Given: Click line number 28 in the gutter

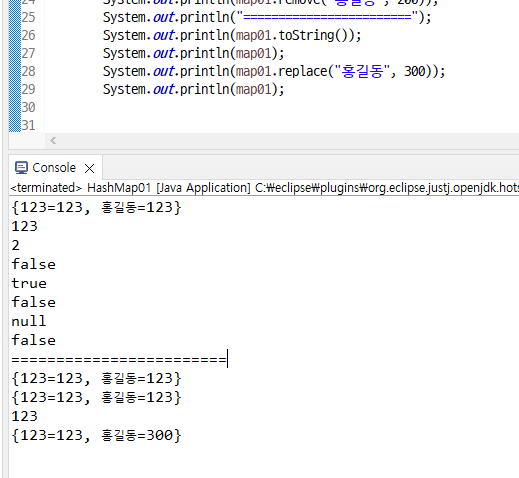Looking at the screenshot, I should point(28,71).
